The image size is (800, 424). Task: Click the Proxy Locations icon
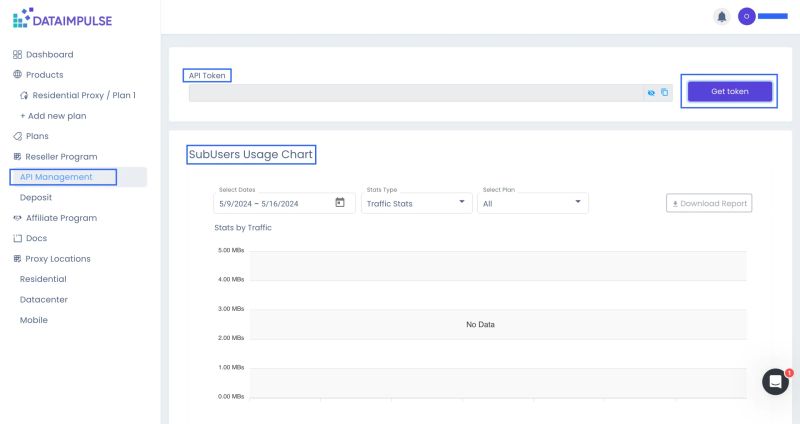tap(17, 259)
